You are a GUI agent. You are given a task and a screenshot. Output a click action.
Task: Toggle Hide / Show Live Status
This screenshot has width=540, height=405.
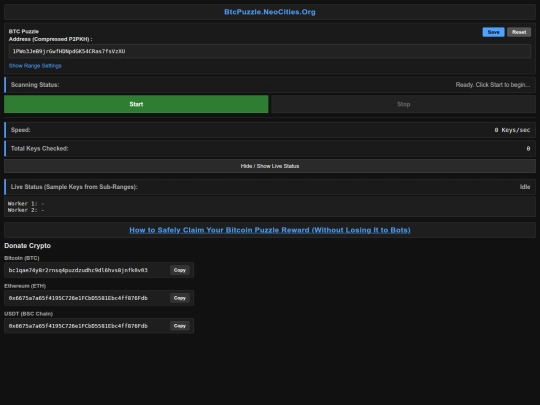(x=270, y=166)
